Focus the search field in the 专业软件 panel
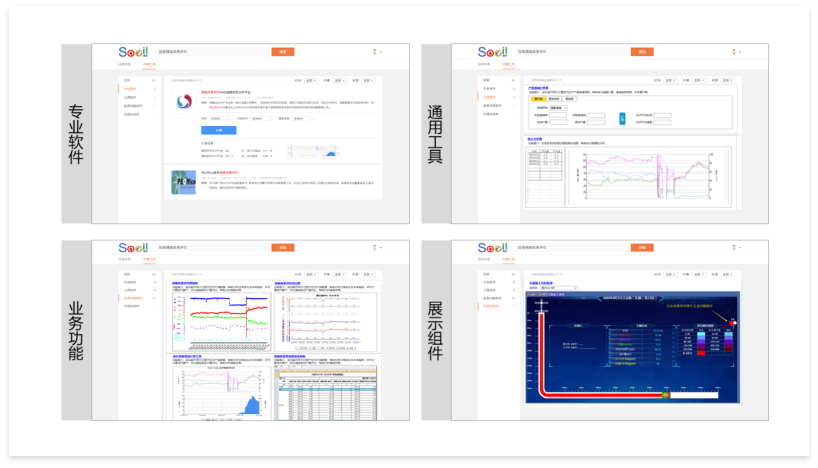 [213, 52]
